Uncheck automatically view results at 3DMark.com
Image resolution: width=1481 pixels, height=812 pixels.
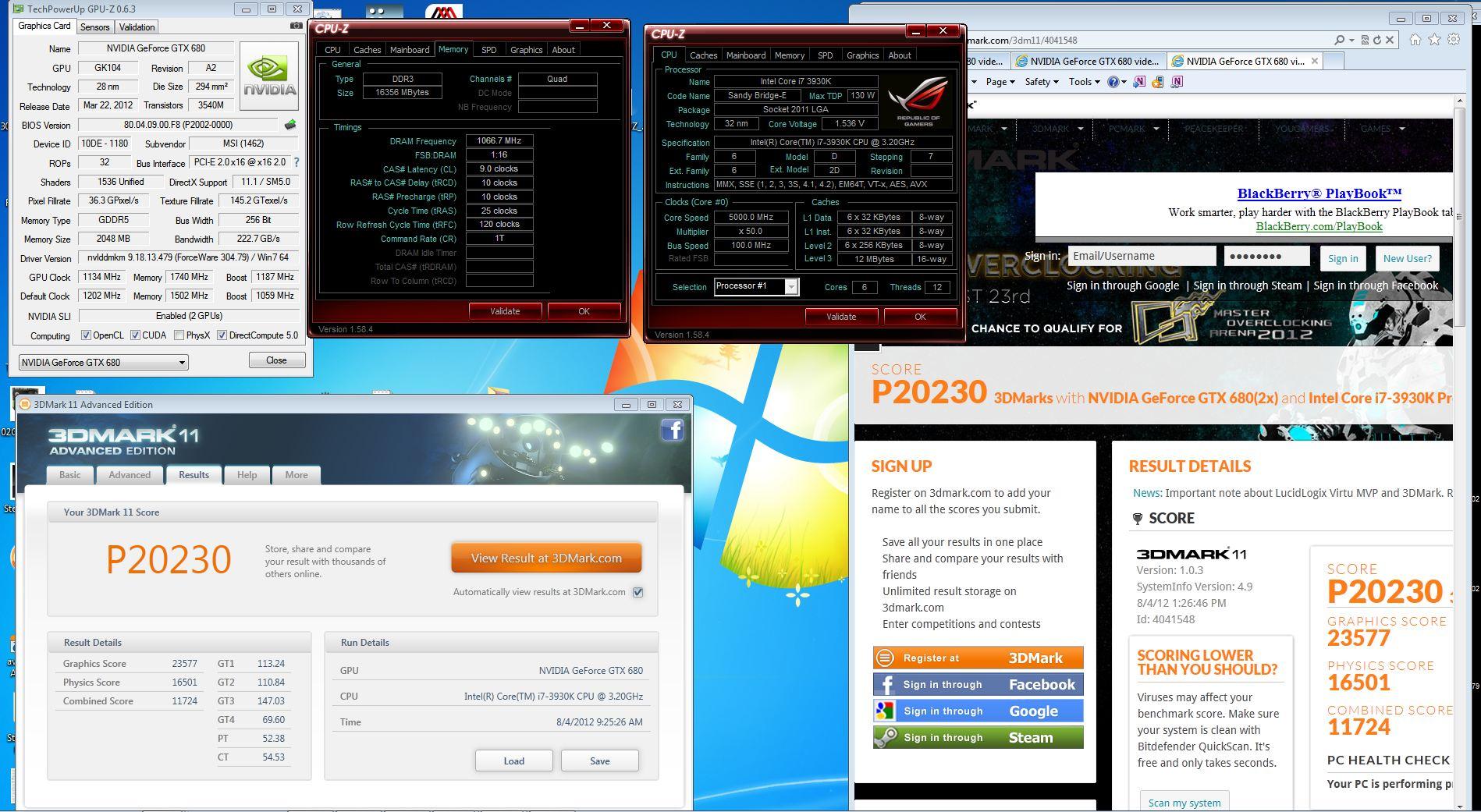[638, 592]
